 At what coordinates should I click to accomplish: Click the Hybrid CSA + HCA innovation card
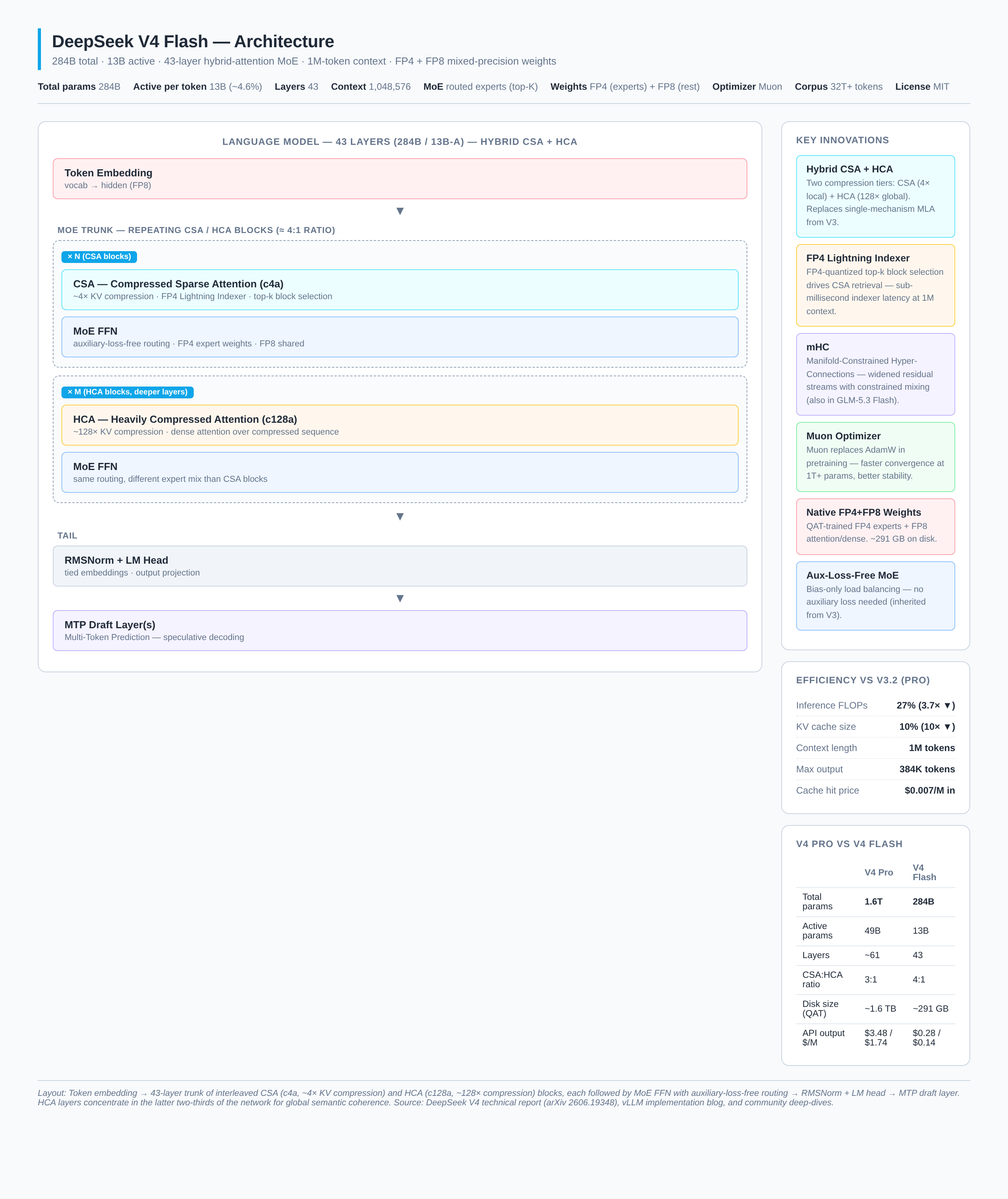click(x=875, y=196)
